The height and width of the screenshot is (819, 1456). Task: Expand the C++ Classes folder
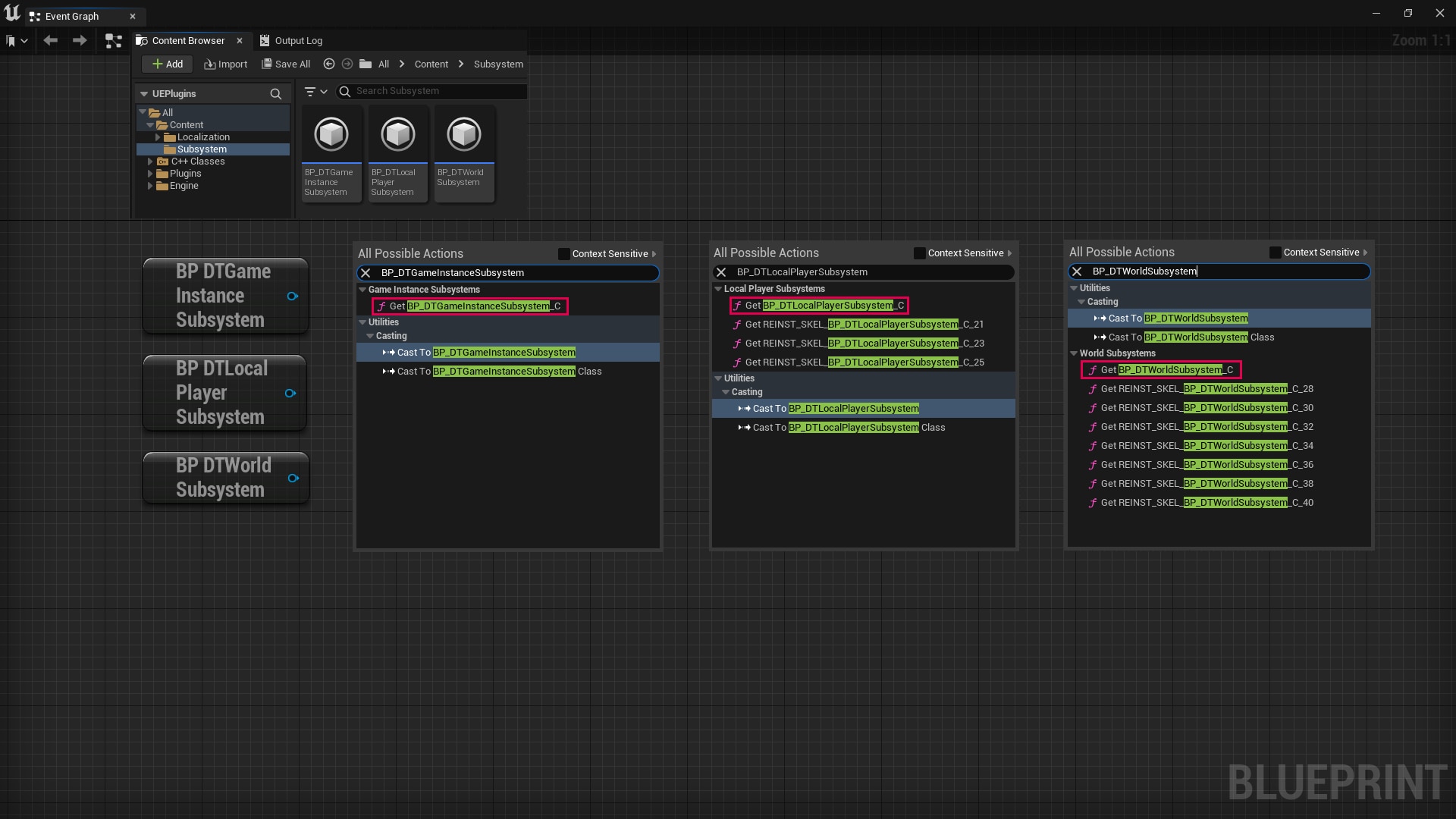point(150,161)
